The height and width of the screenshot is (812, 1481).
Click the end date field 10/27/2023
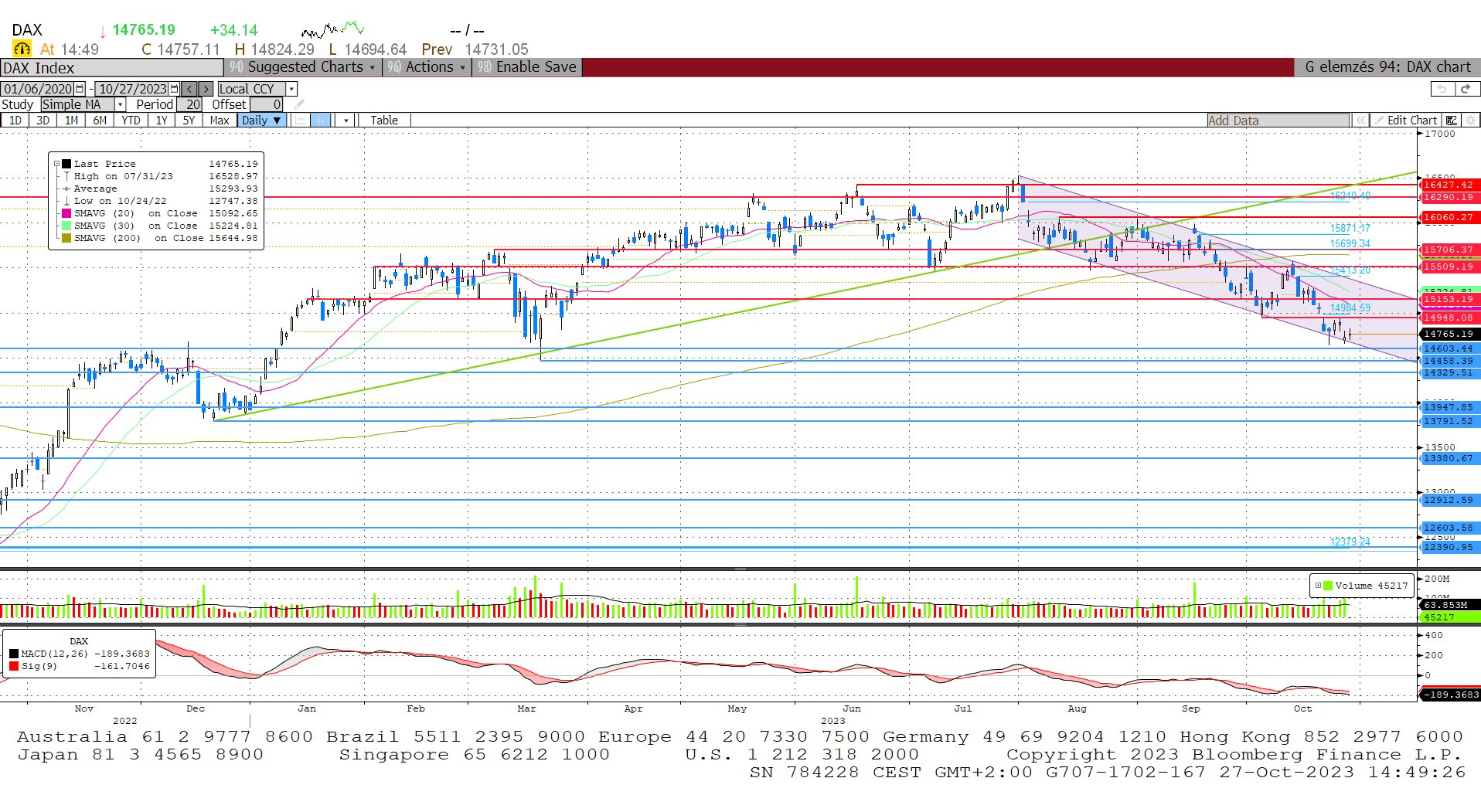132,89
